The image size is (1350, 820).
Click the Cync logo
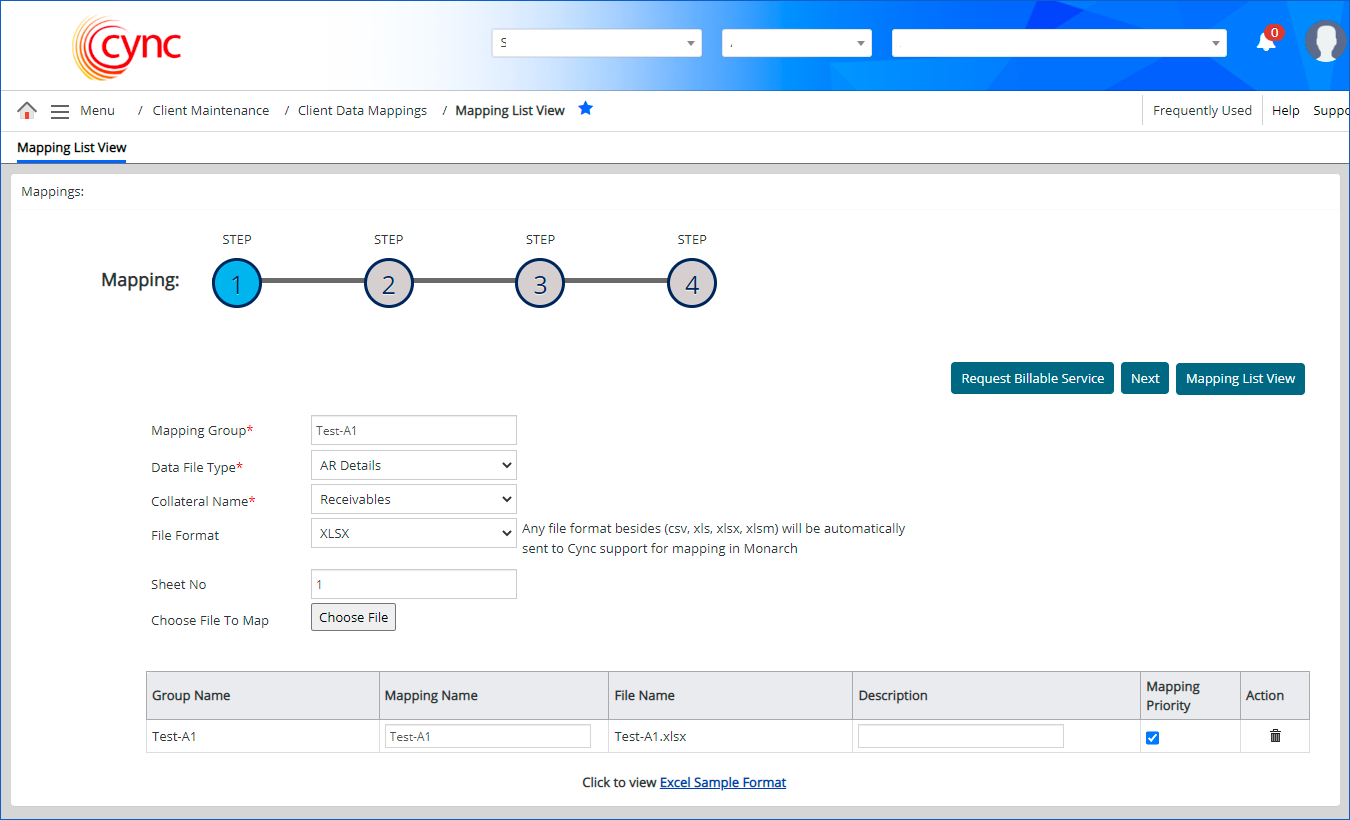pos(127,48)
